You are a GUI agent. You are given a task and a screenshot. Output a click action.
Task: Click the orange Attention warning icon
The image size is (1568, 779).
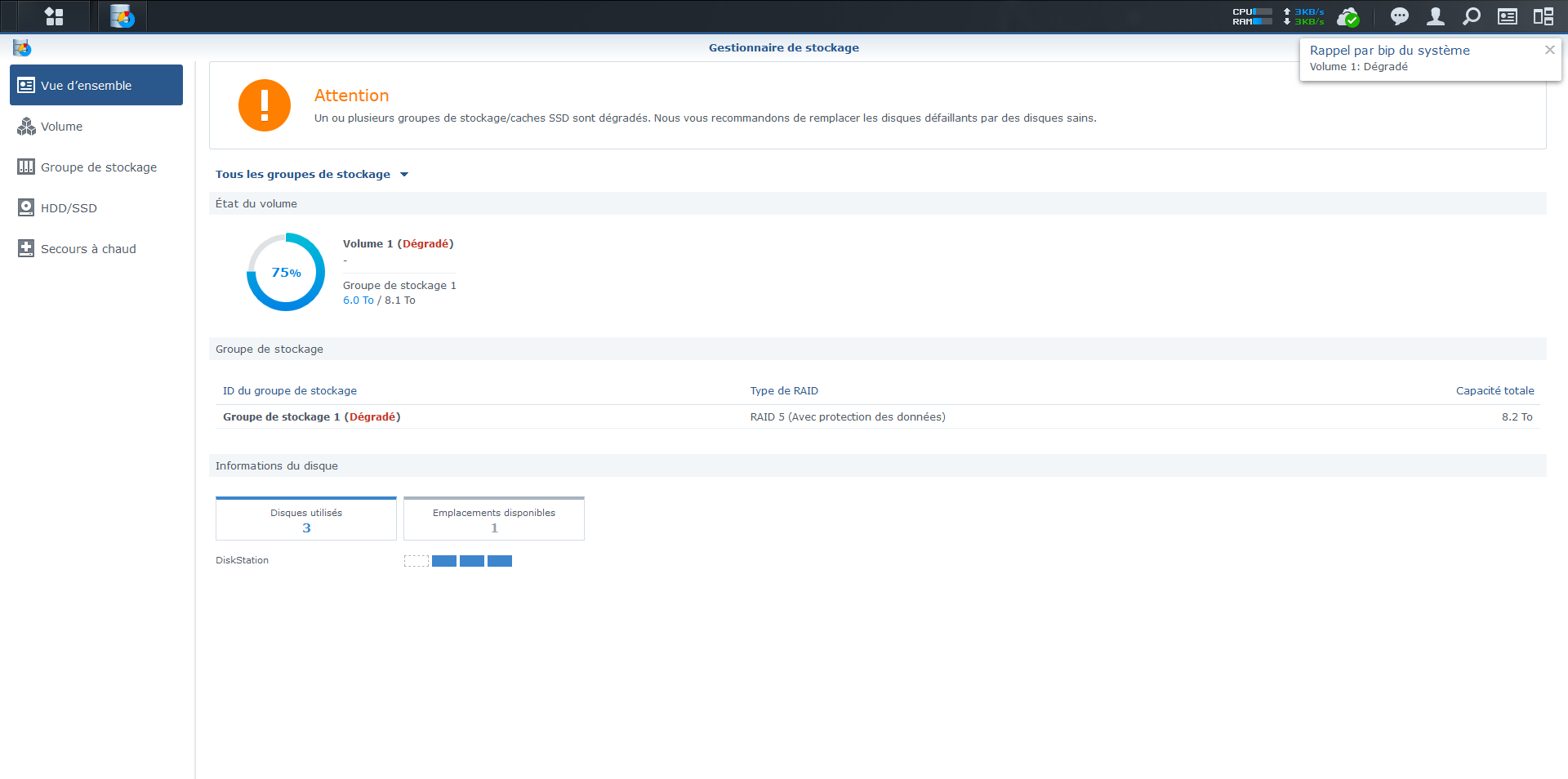point(265,105)
